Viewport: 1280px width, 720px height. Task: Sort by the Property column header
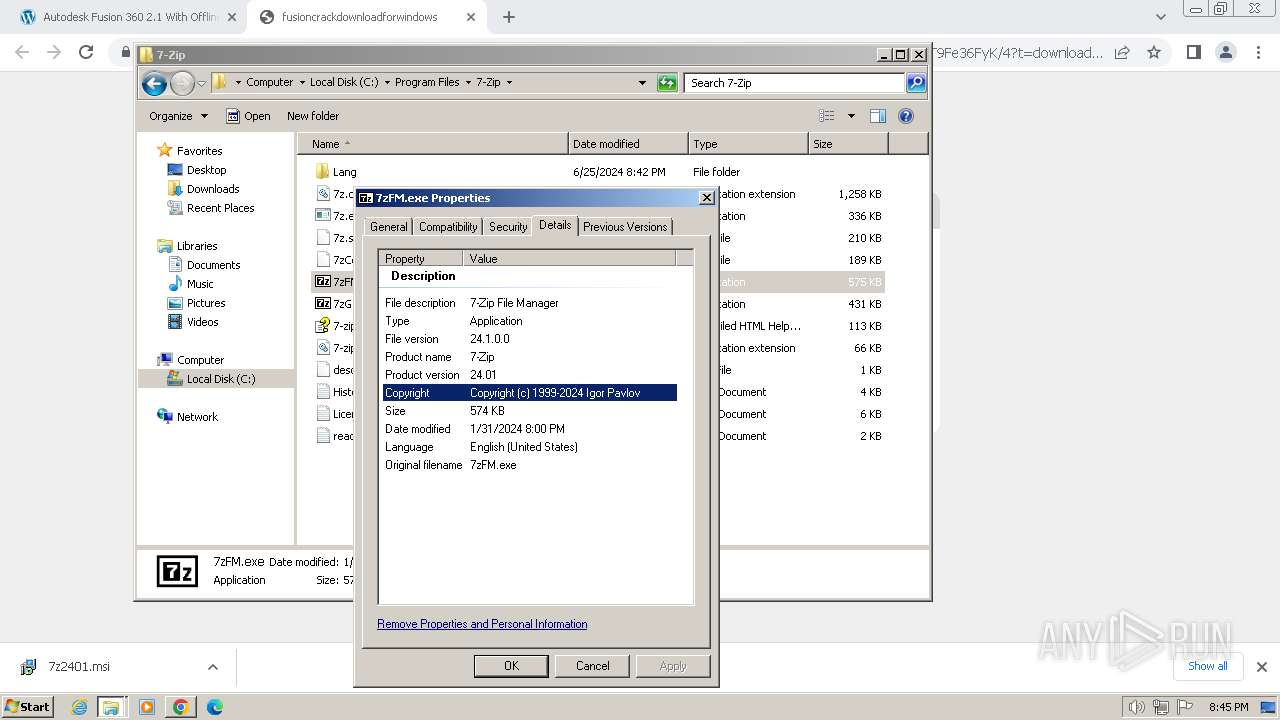tap(421, 259)
